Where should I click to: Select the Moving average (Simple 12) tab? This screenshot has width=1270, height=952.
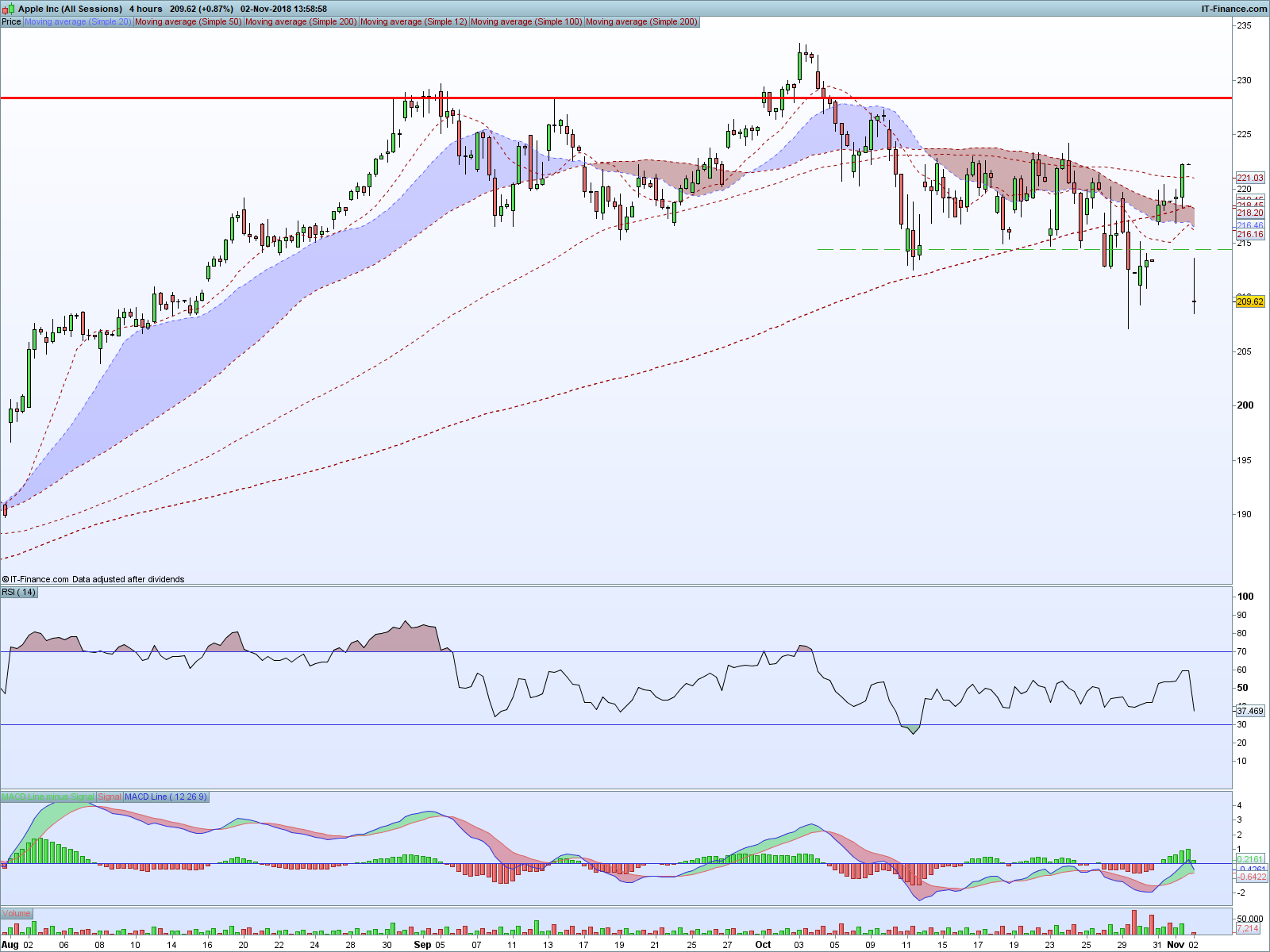pos(414,21)
